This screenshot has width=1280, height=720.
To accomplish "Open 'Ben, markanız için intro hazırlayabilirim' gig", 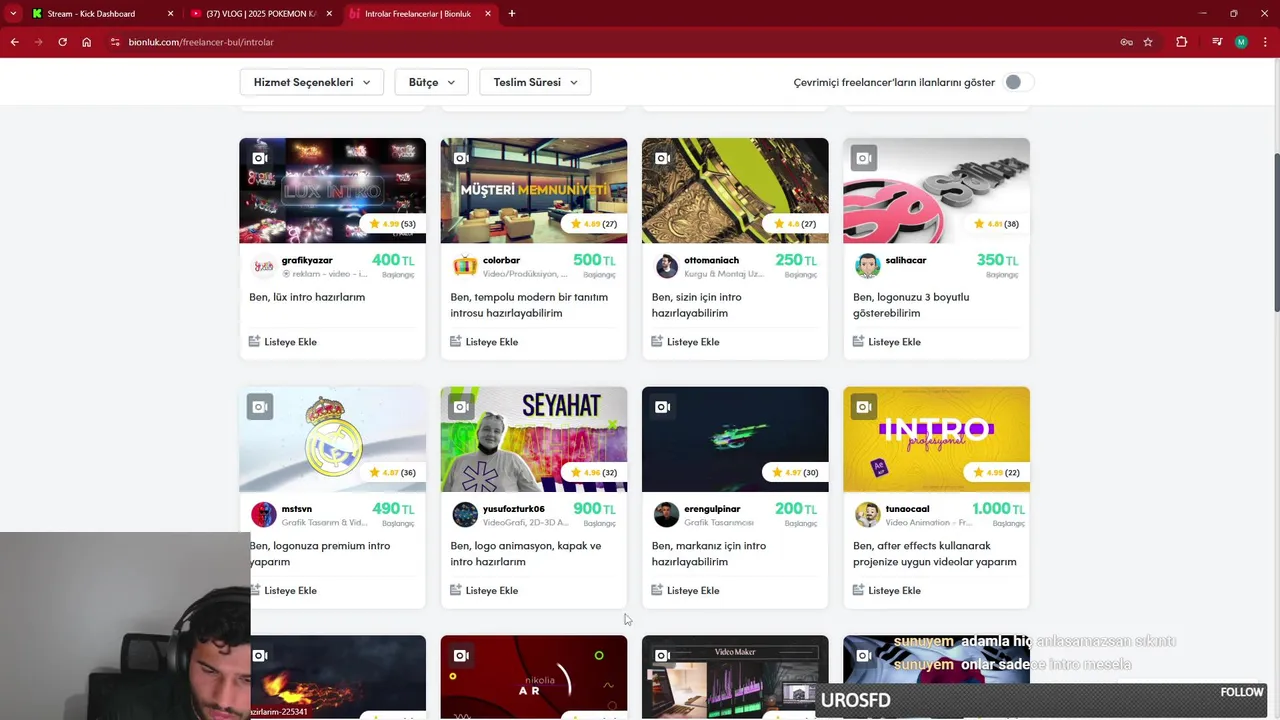I will (709, 554).
